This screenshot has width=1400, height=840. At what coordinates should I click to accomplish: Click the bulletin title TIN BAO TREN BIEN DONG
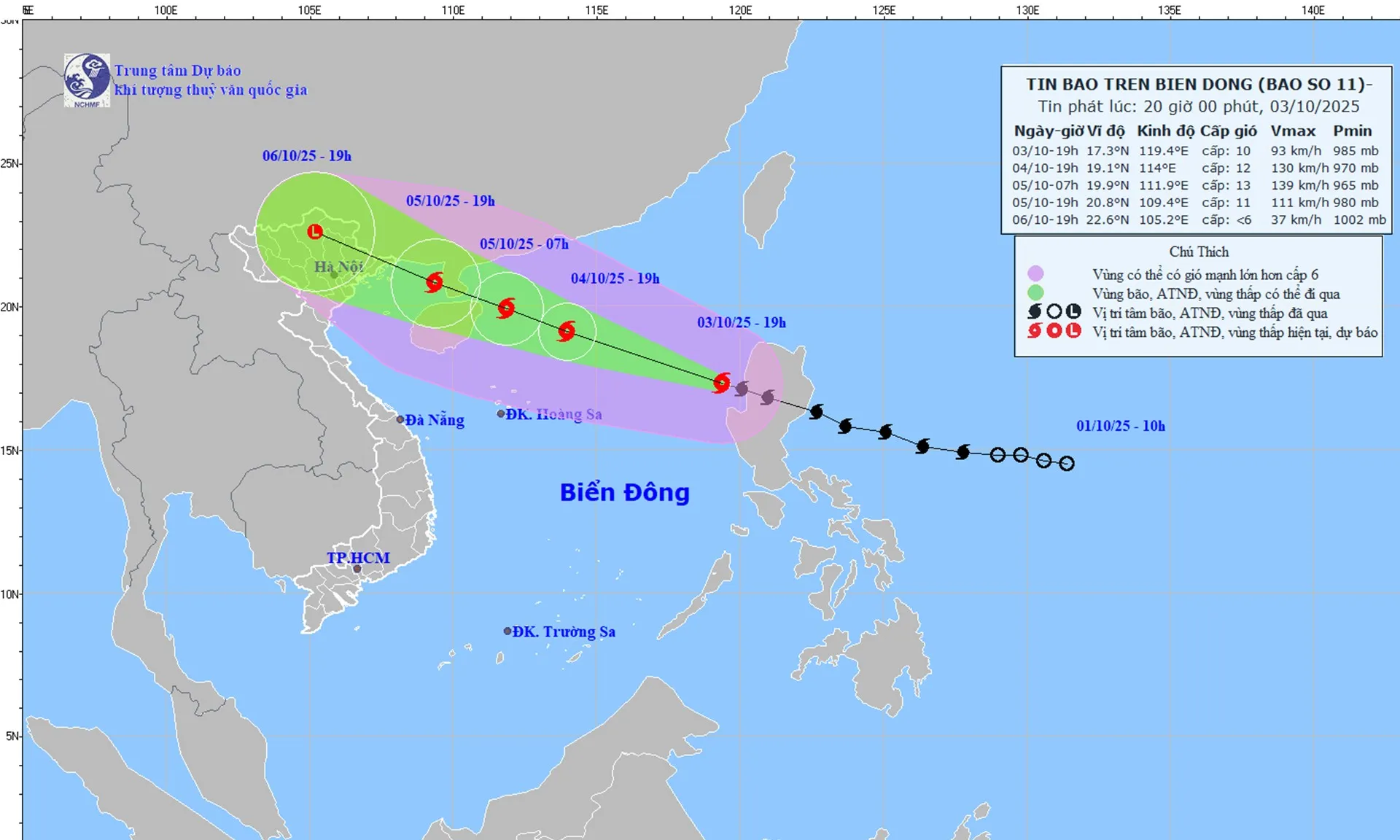(x=1198, y=85)
